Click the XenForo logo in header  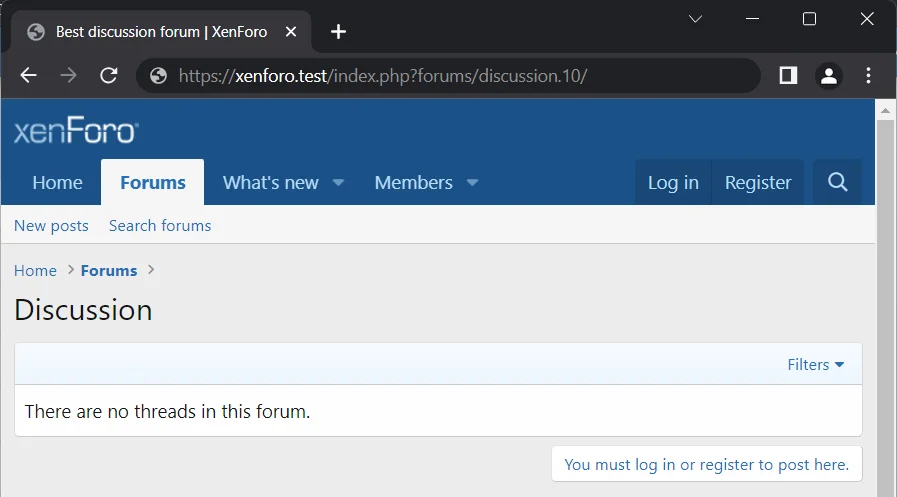tap(76, 132)
